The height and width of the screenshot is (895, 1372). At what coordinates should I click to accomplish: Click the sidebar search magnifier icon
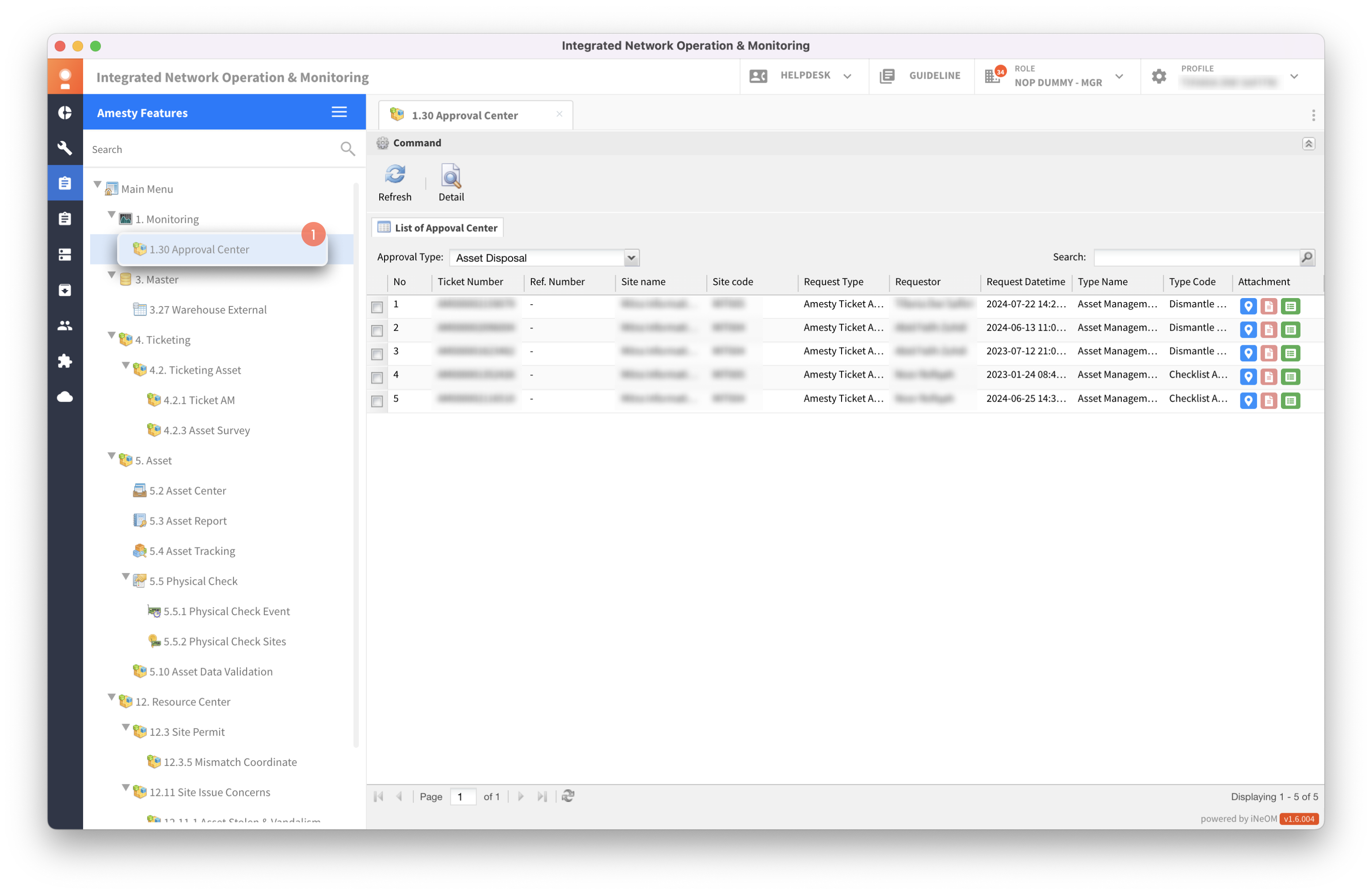coord(347,149)
